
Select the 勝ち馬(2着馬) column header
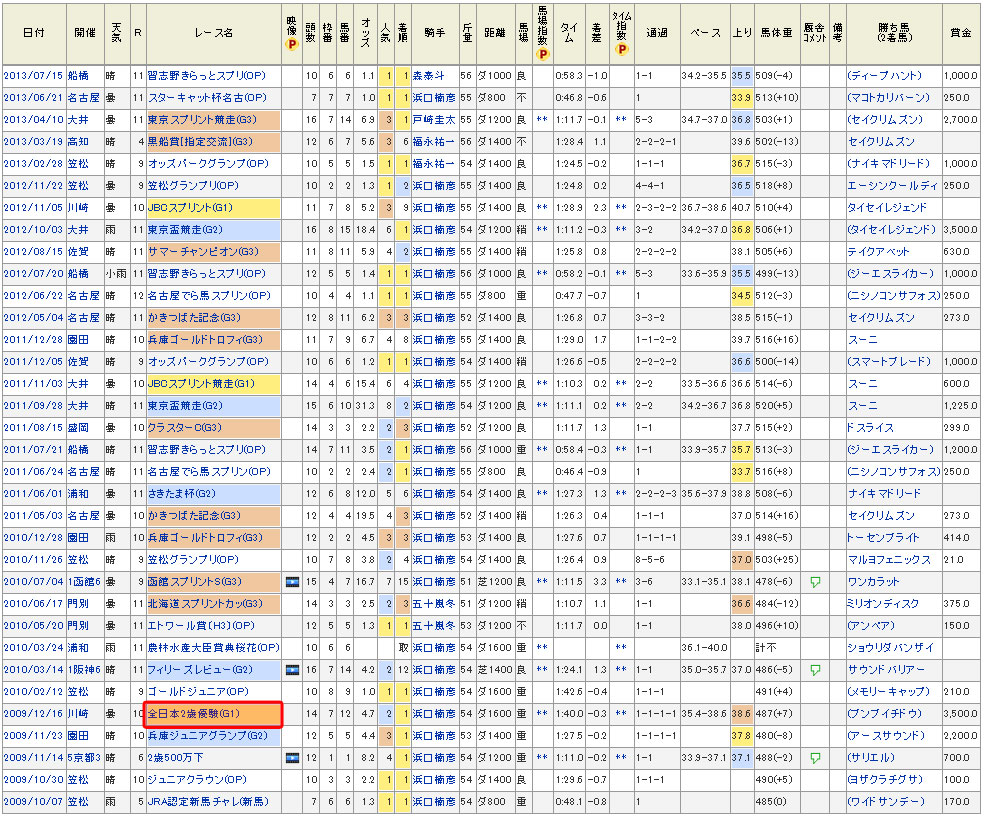(x=894, y=33)
